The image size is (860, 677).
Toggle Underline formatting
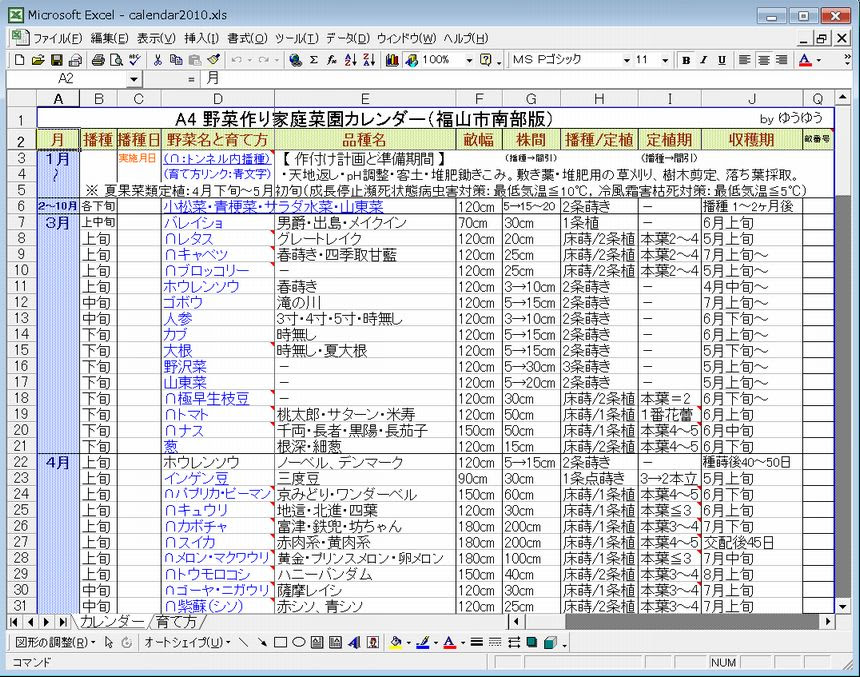tap(722, 60)
